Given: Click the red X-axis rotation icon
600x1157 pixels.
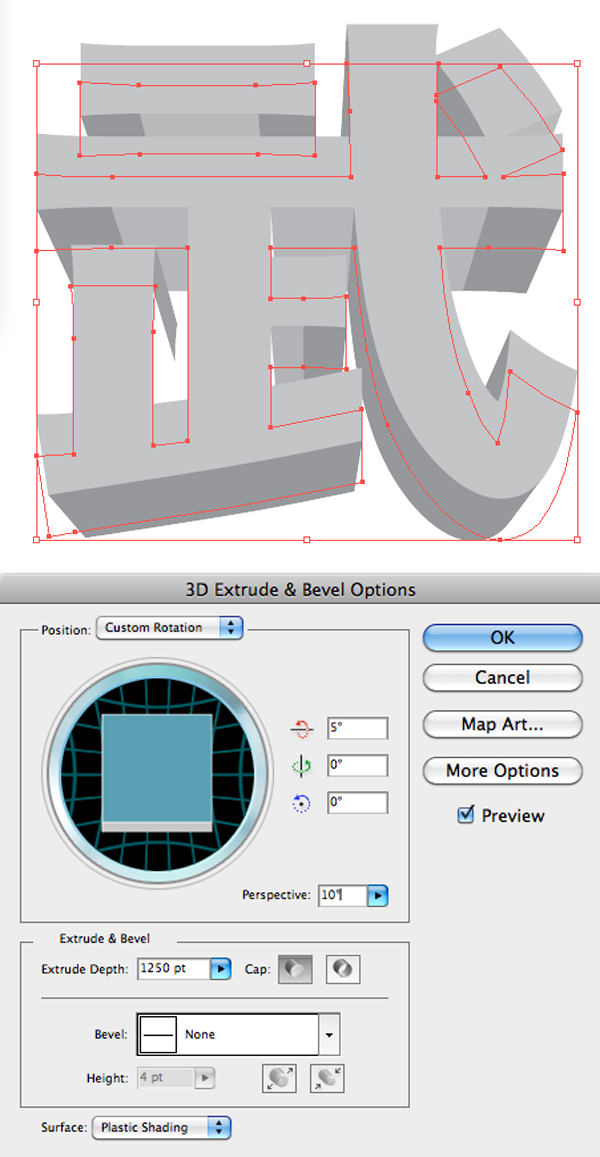Looking at the screenshot, I should [x=302, y=729].
